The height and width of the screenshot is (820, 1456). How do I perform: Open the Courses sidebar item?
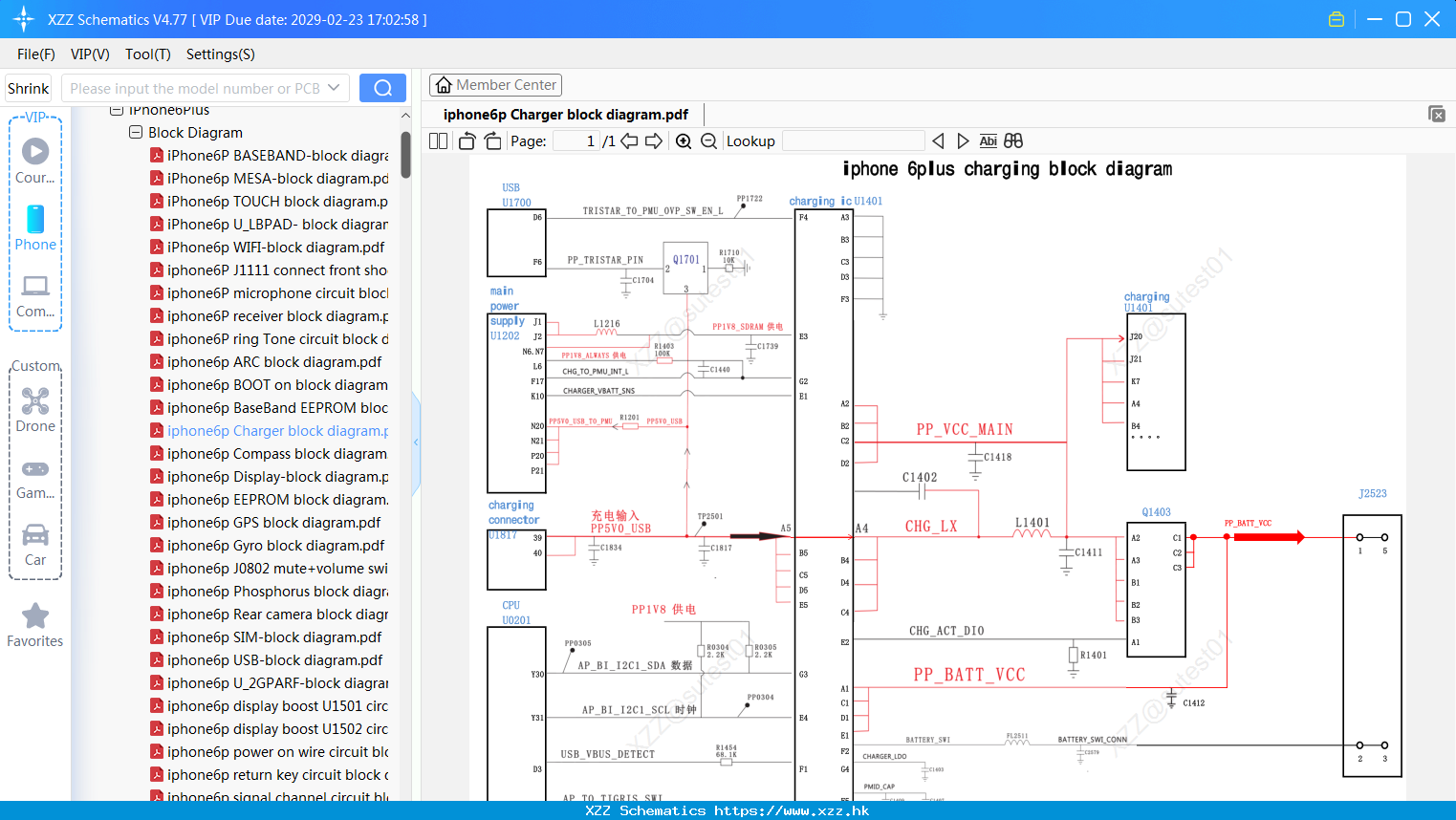[35, 162]
